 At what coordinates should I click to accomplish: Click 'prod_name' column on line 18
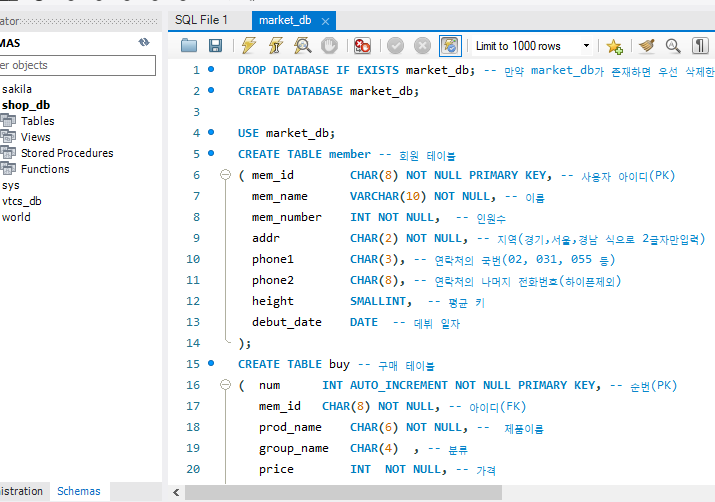click(290, 427)
